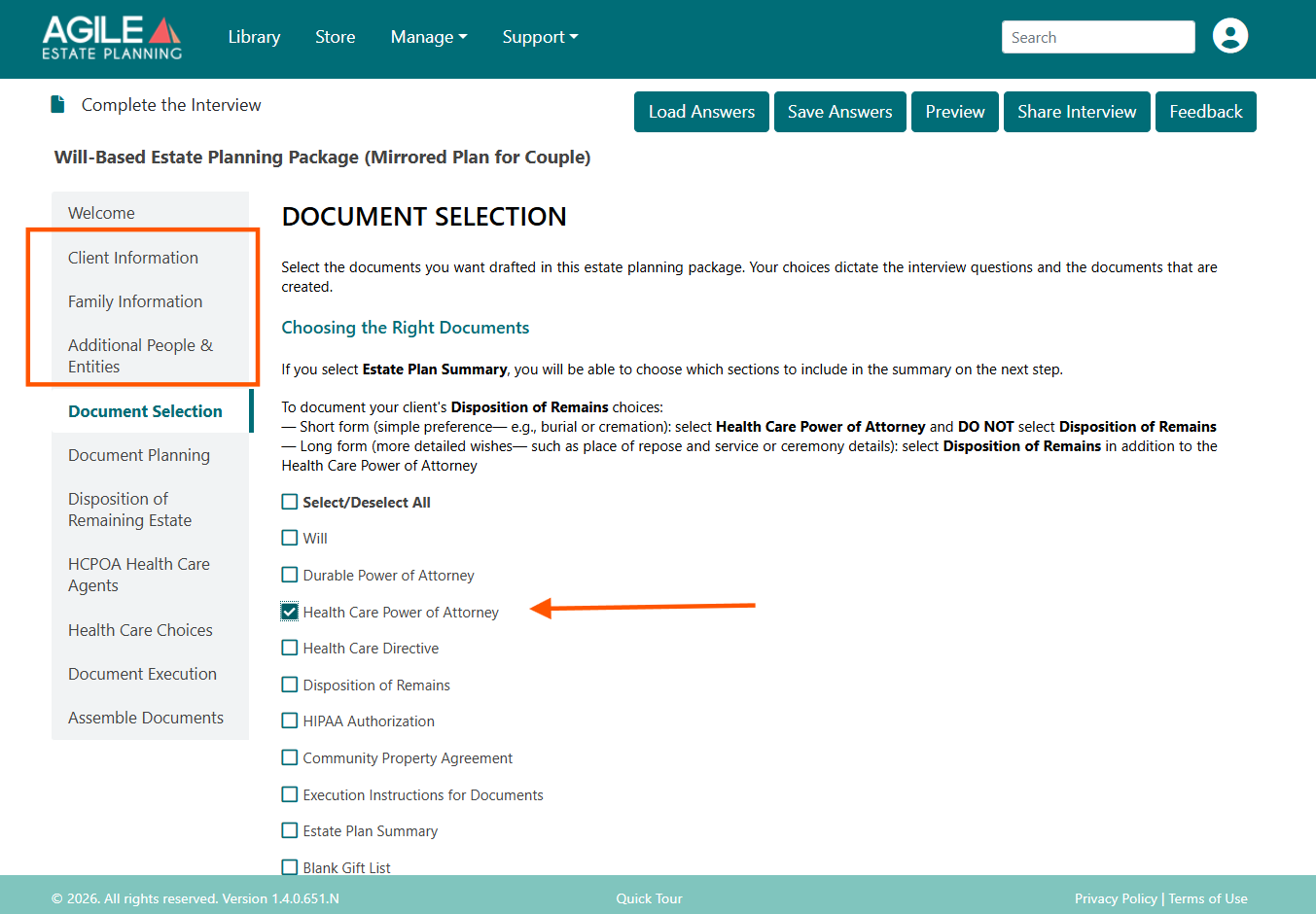Open the user account avatar icon
The image size is (1316, 914).
tap(1230, 36)
